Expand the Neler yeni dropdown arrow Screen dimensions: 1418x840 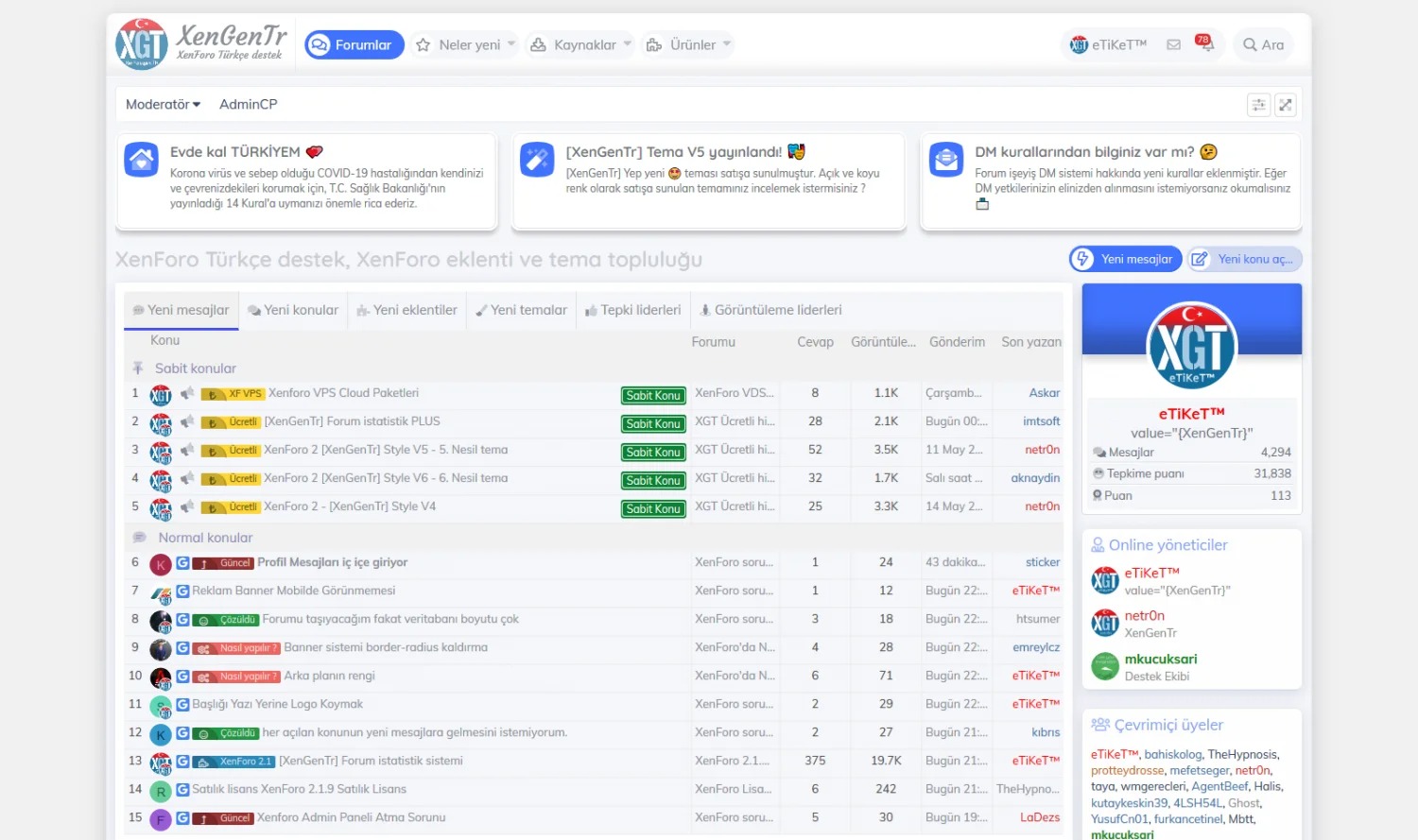pyautogui.click(x=511, y=44)
